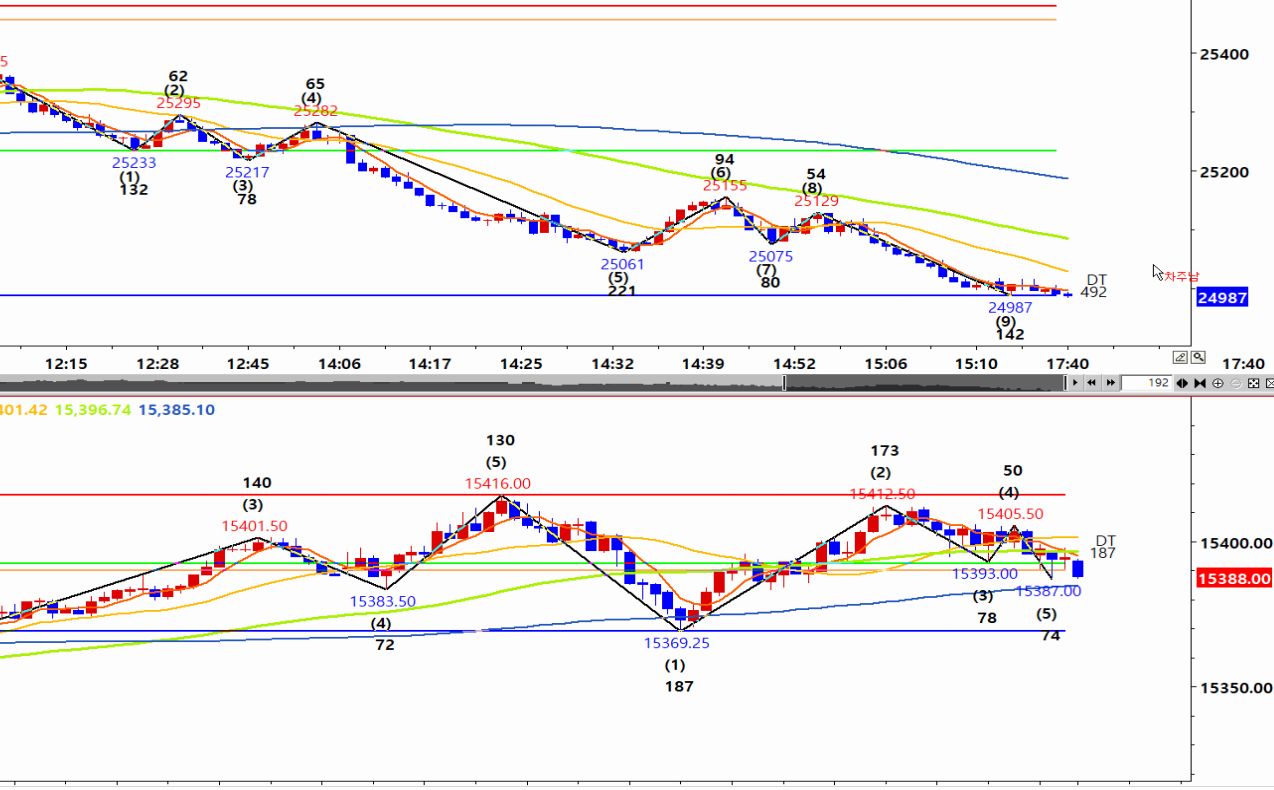This screenshot has width=1274, height=790.
Task: Click the red 15388.00 current price tag
Action: tap(1234, 578)
